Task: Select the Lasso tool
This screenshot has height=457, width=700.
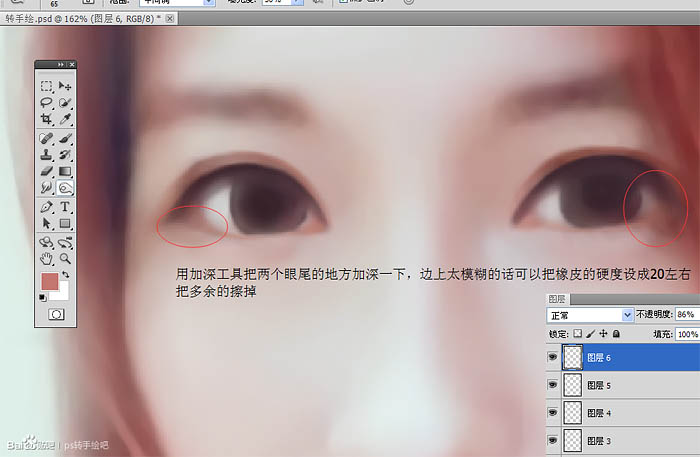Action: tap(46, 103)
